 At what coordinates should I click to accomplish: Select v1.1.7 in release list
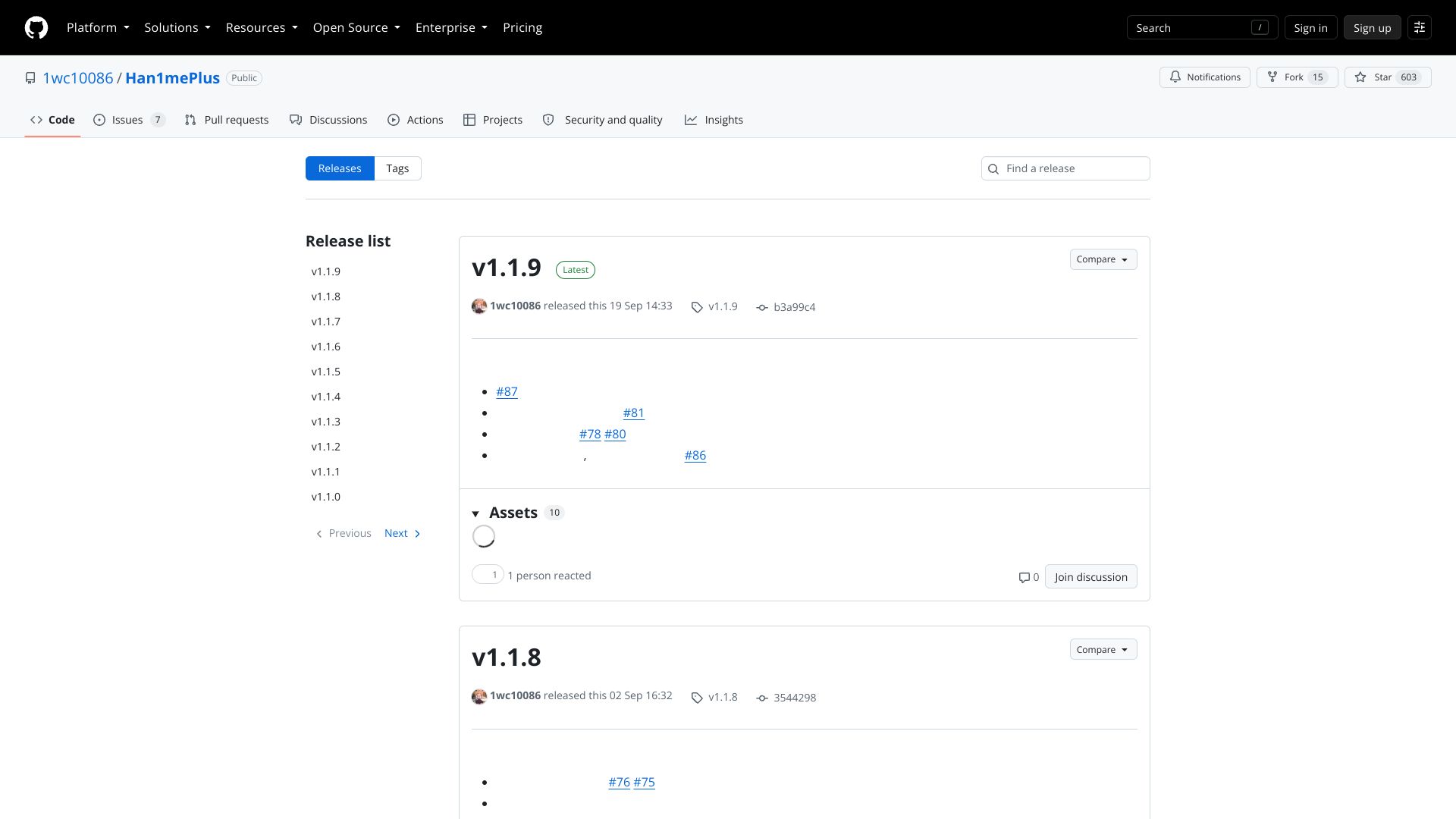point(326,322)
